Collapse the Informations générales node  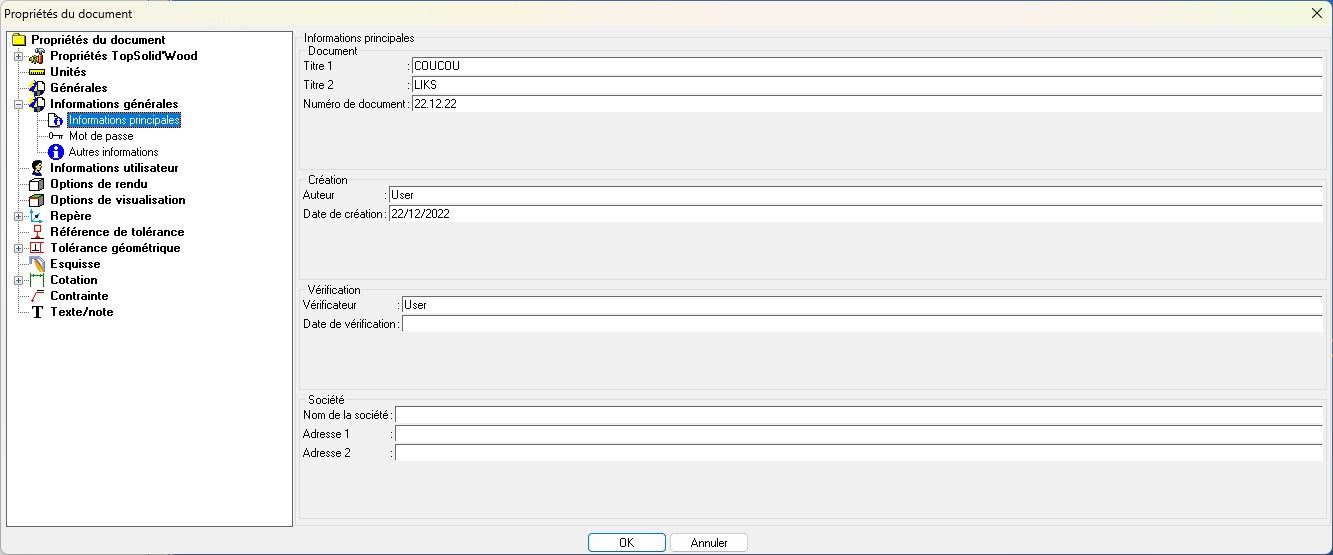pyautogui.click(x=18, y=104)
